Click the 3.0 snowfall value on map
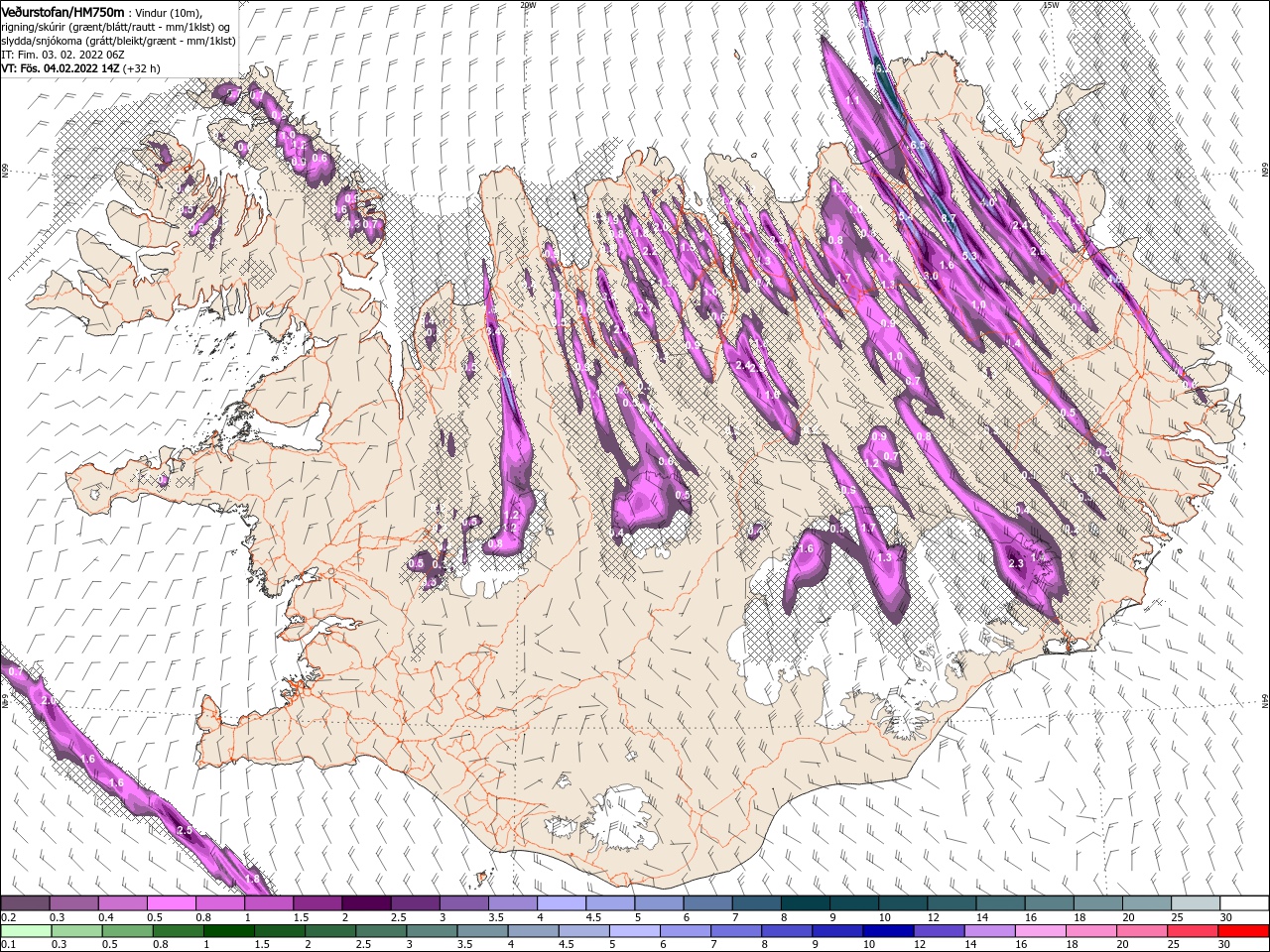 coord(931,275)
